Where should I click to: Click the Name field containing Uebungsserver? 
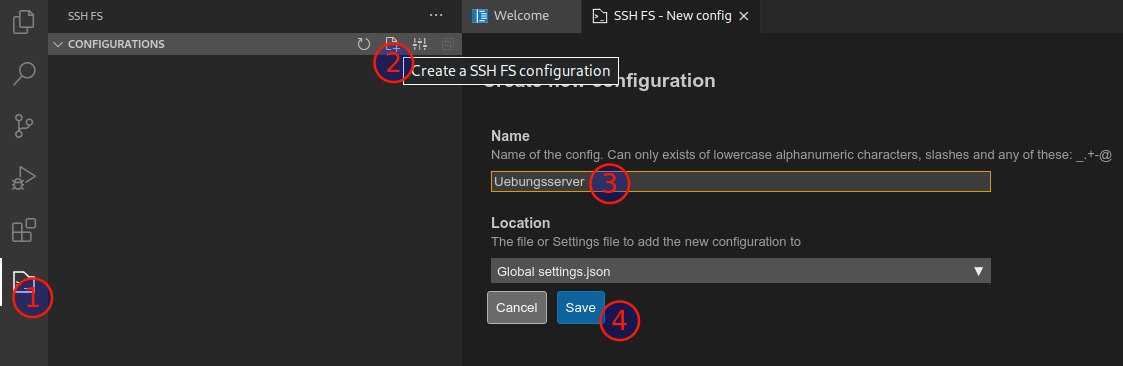click(x=741, y=181)
